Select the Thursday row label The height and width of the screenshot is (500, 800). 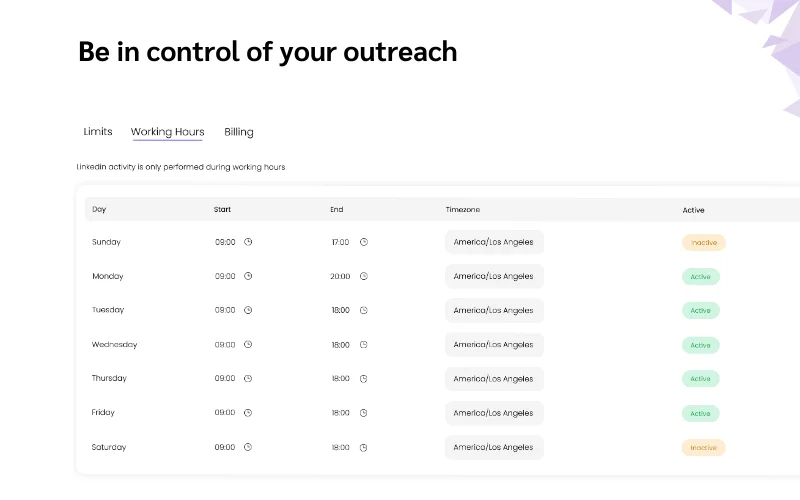(x=109, y=378)
